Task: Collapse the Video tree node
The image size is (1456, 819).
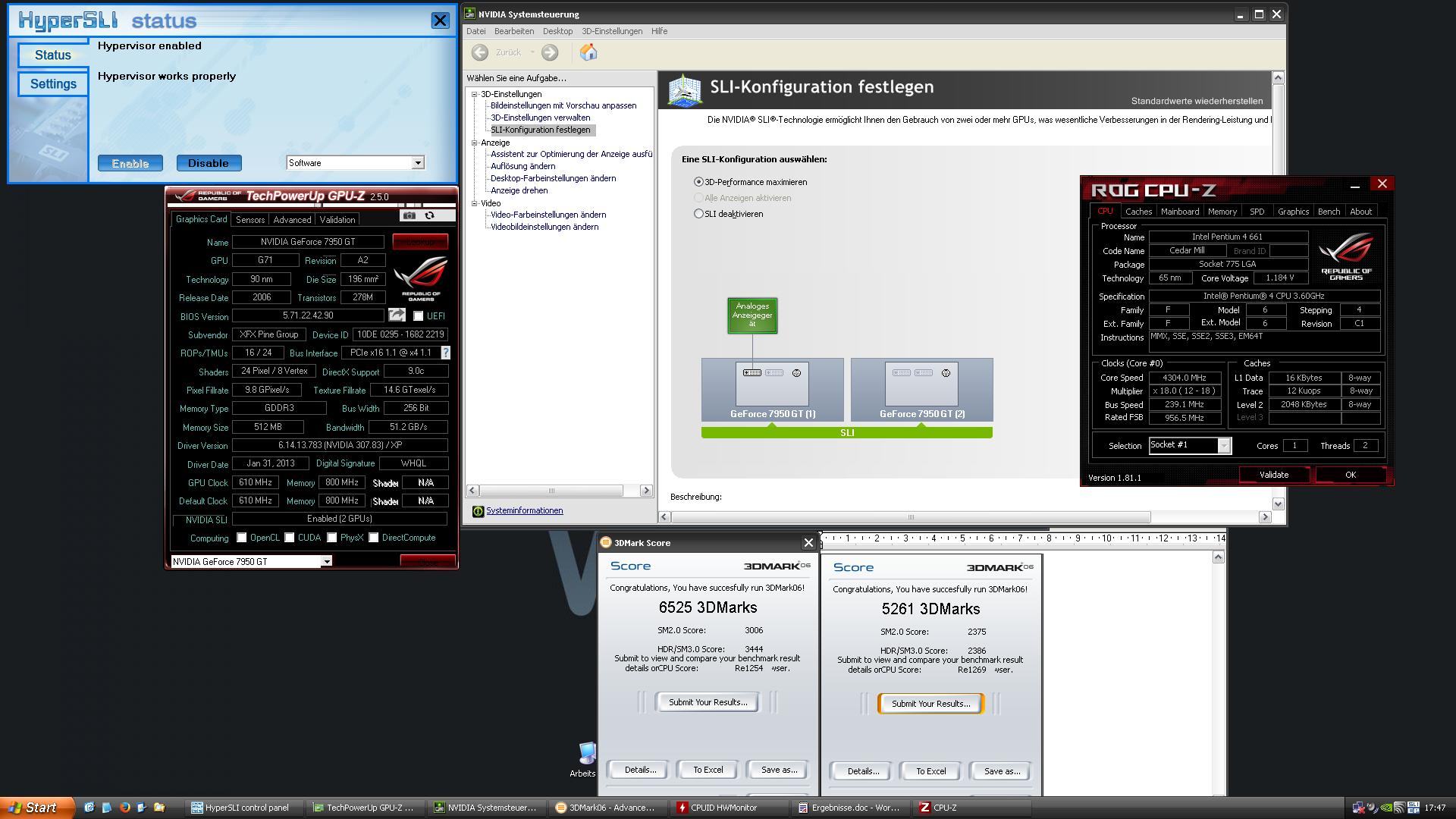Action: [475, 203]
